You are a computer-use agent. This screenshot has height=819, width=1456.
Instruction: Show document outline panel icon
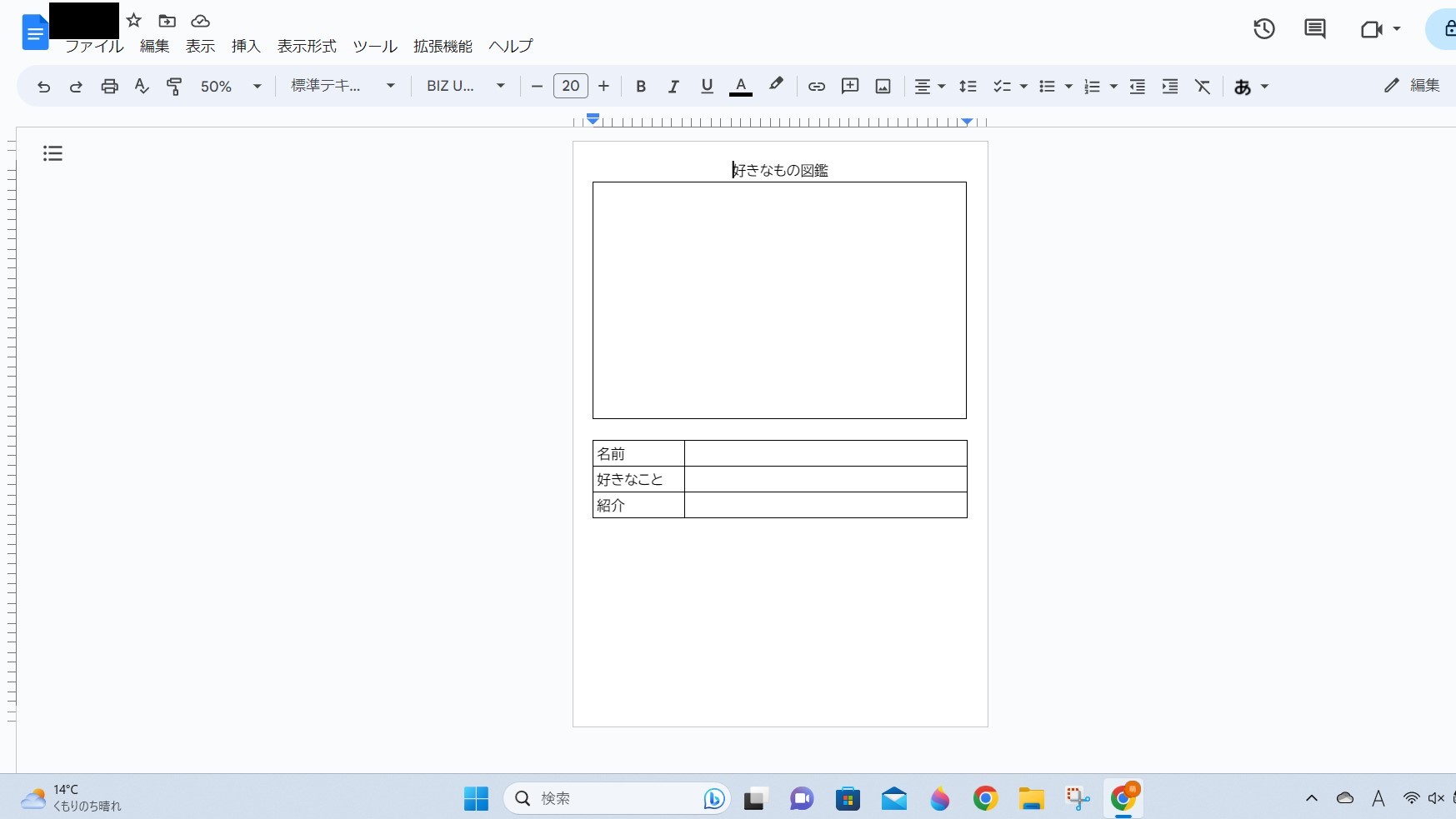click(53, 153)
